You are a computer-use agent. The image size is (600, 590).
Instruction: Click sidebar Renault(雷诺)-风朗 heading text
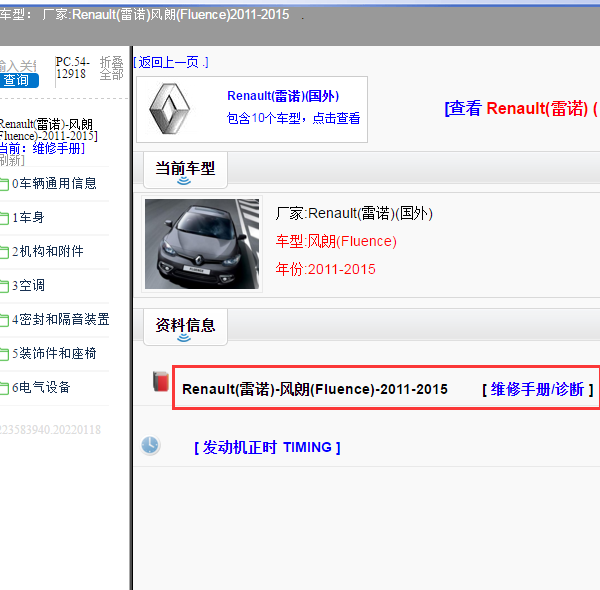point(48,130)
